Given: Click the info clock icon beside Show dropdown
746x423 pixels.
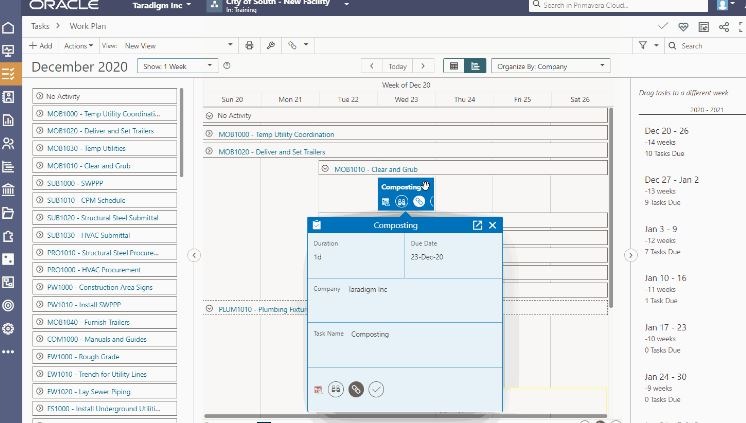Looking at the screenshot, I should [227, 66].
